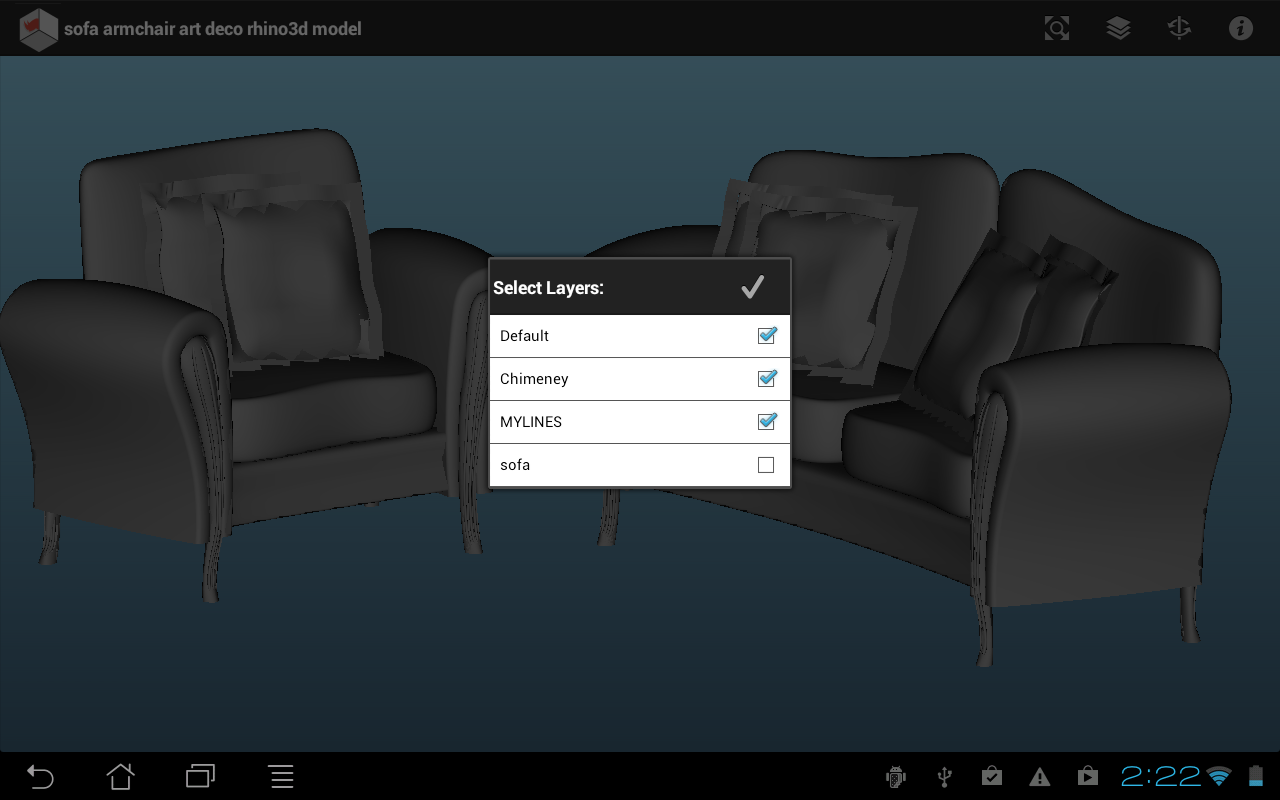Uncheck the Default layer checkbox
Viewport: 1280px width, 800px height.
[766, 336]
